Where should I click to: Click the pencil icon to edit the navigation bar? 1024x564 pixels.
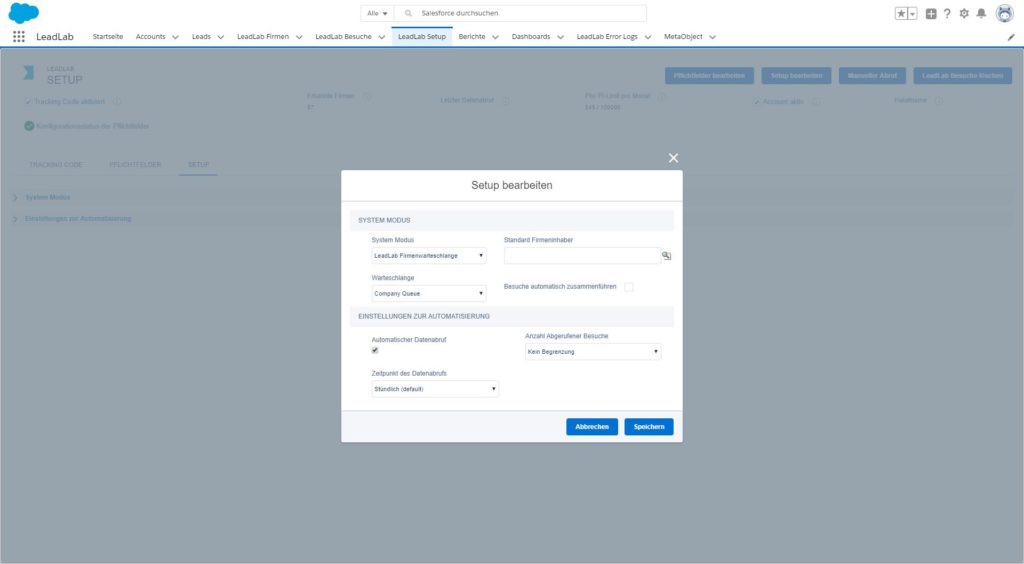1011,37
